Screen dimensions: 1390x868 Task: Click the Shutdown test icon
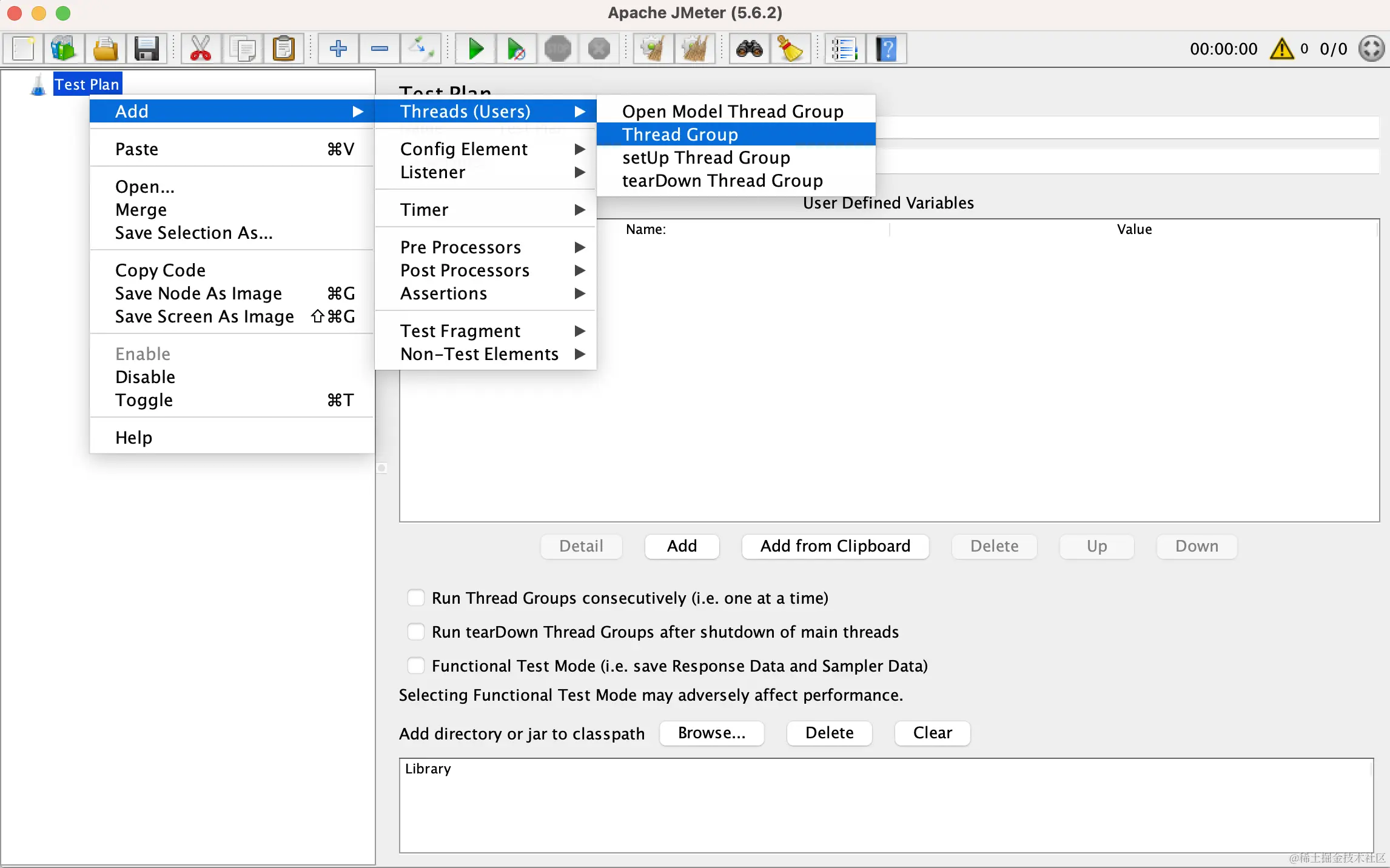click(x=599, y=48)
